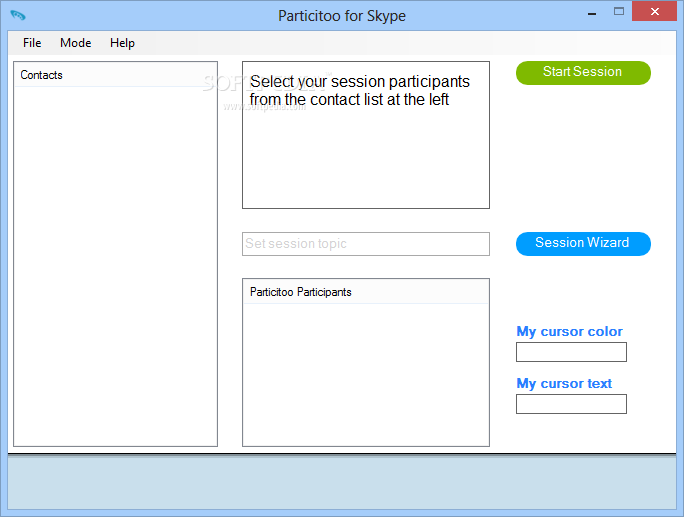Viewport: 684px width, 517px height.
Task: Minimize the Particitoo for Skype window
Action: (592, 12)
